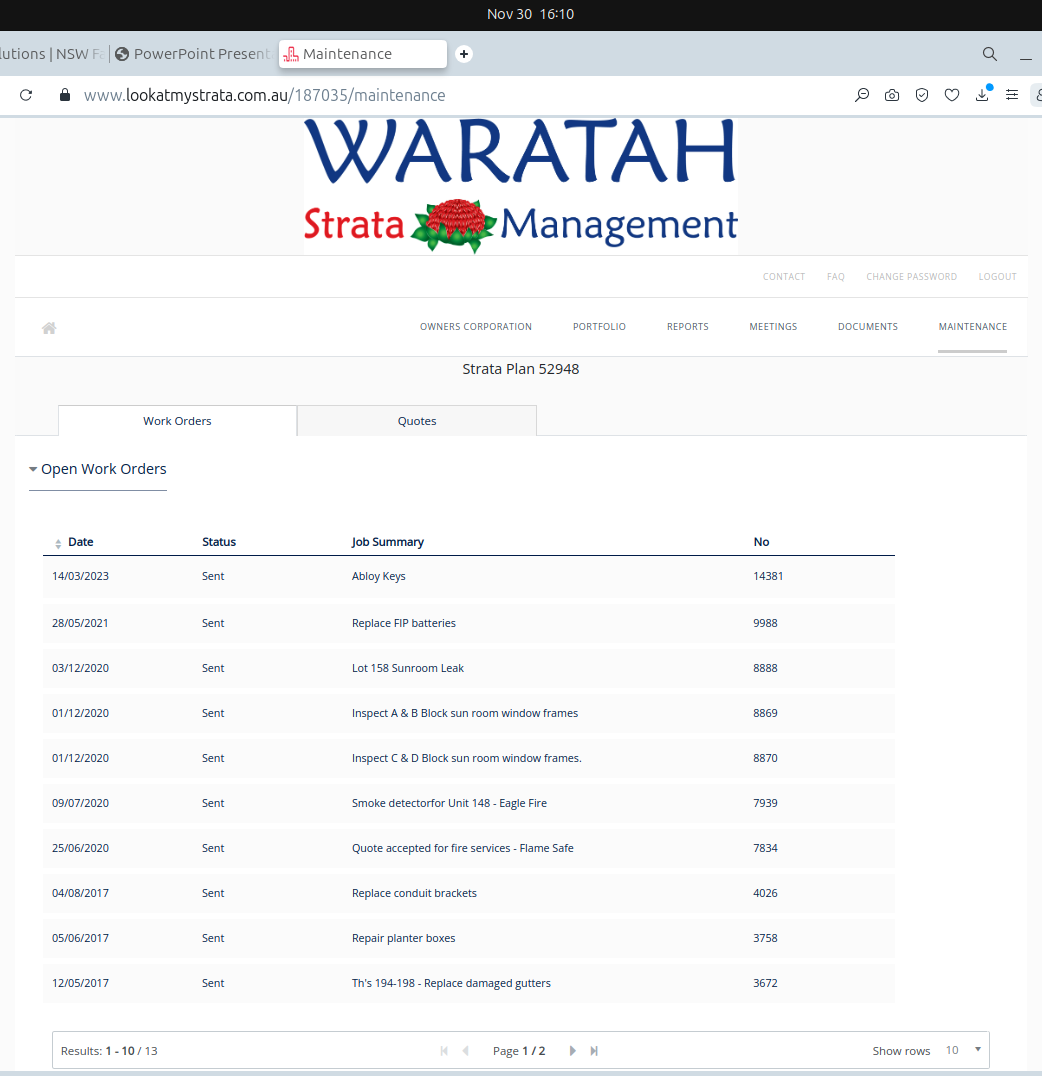Select Inspect A & B Block window frames
This screenshot has height=1076, width=1042.
(465, 713)
